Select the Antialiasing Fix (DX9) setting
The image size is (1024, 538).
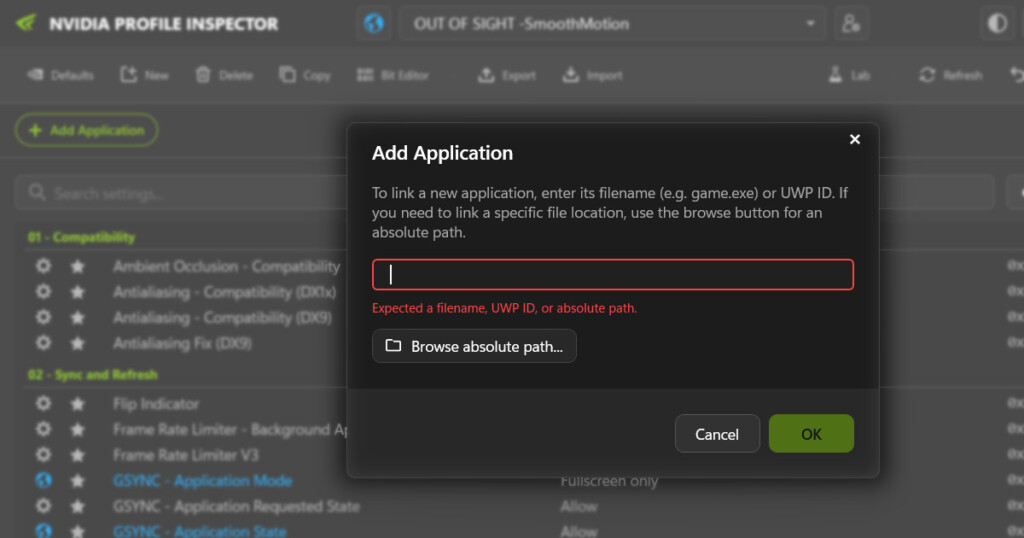(182, 343)
